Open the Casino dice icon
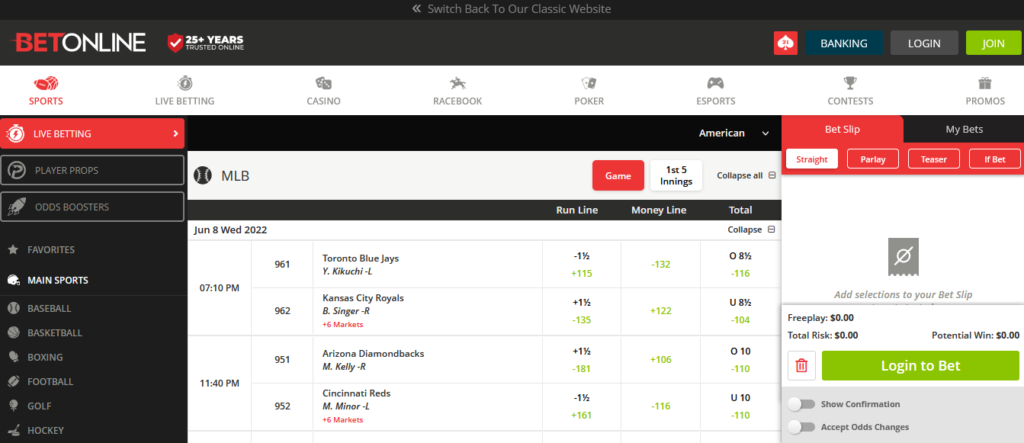 click(x=323, y=84)
